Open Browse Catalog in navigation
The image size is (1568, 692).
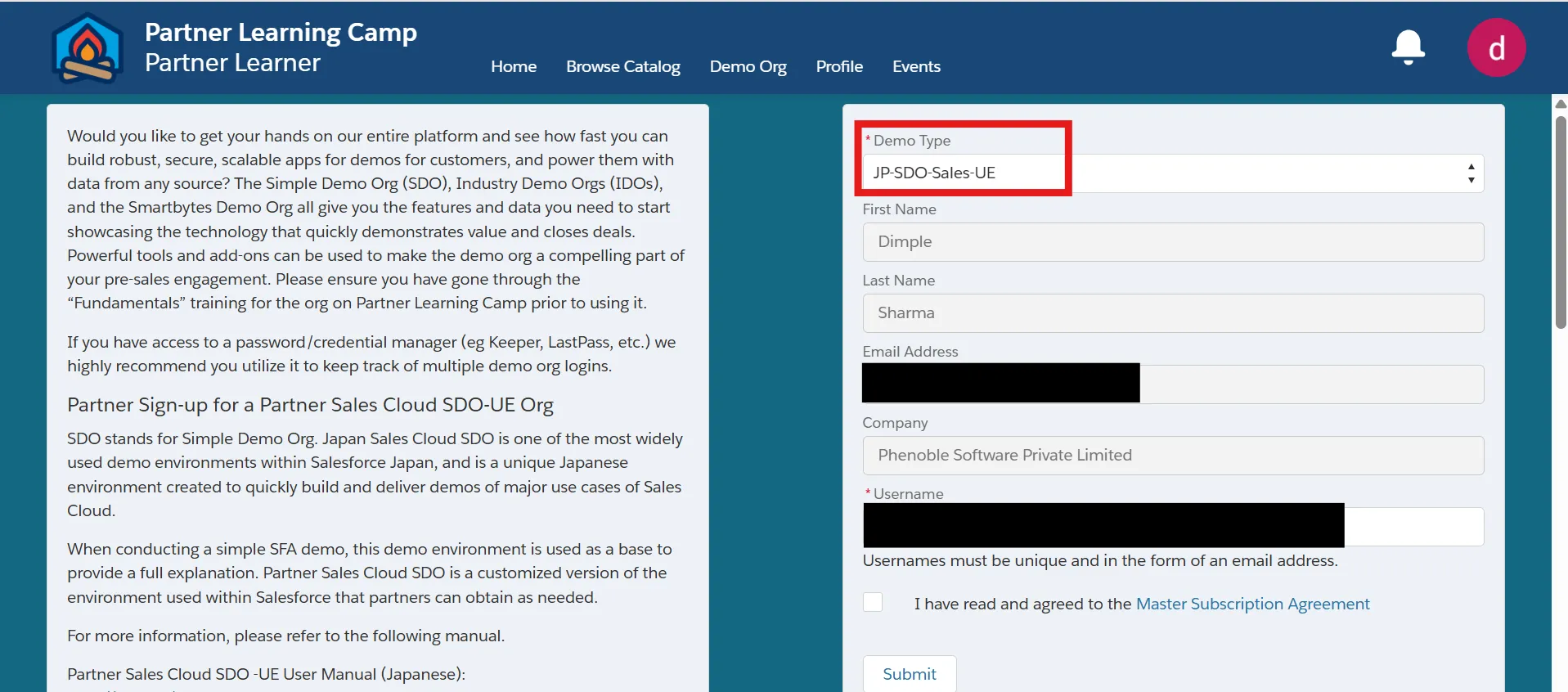coord(622,67)
